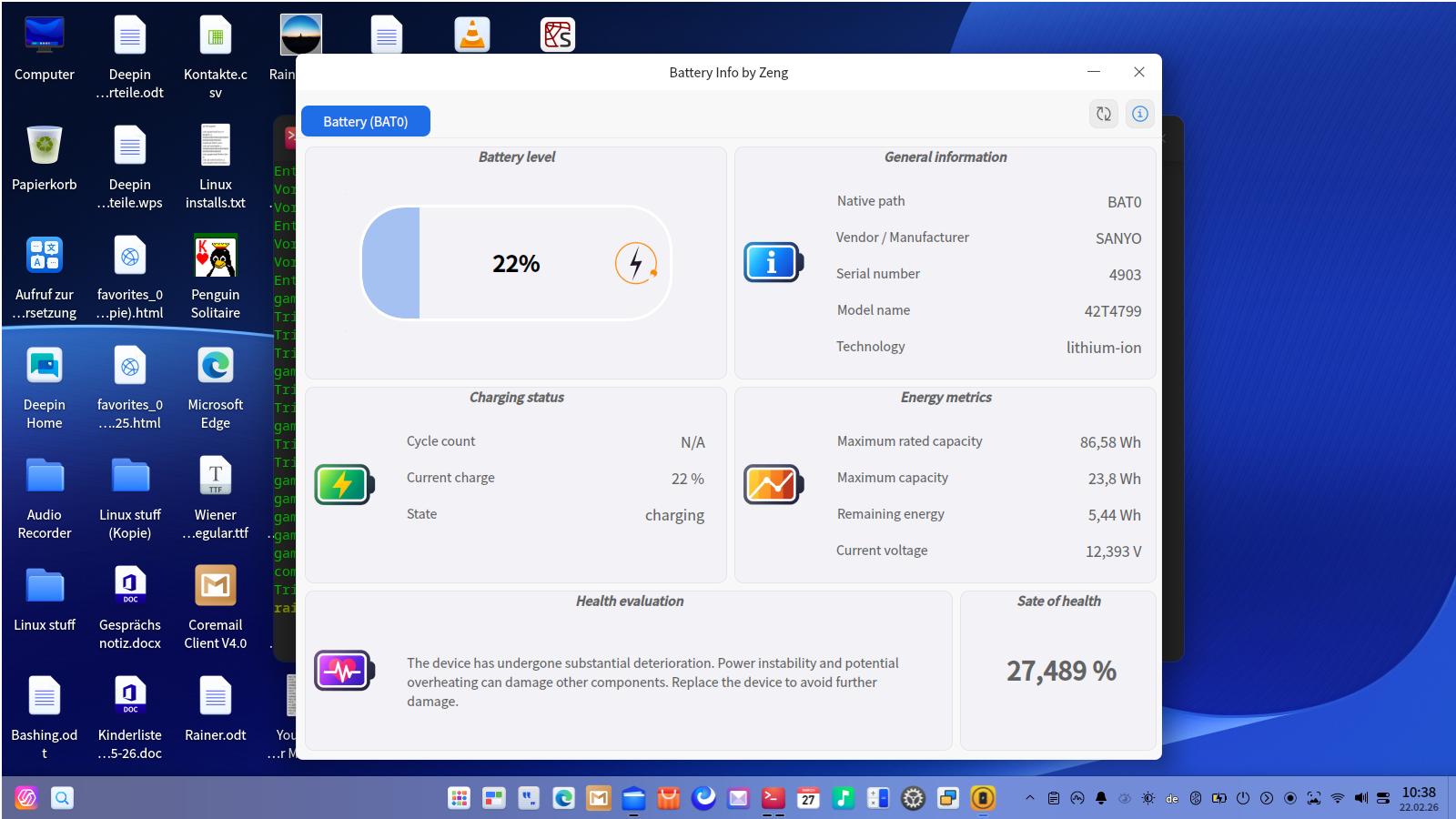Image resolution: width=1456 pixels, height=819 pixels.
Task: Click the de keyboard layout indicator
Action: tap(1172, 798)
